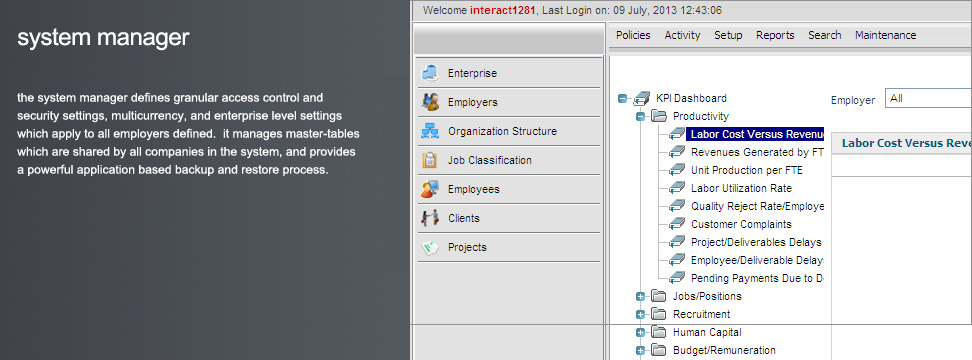Open the Employer dropdown showing All

928,99
